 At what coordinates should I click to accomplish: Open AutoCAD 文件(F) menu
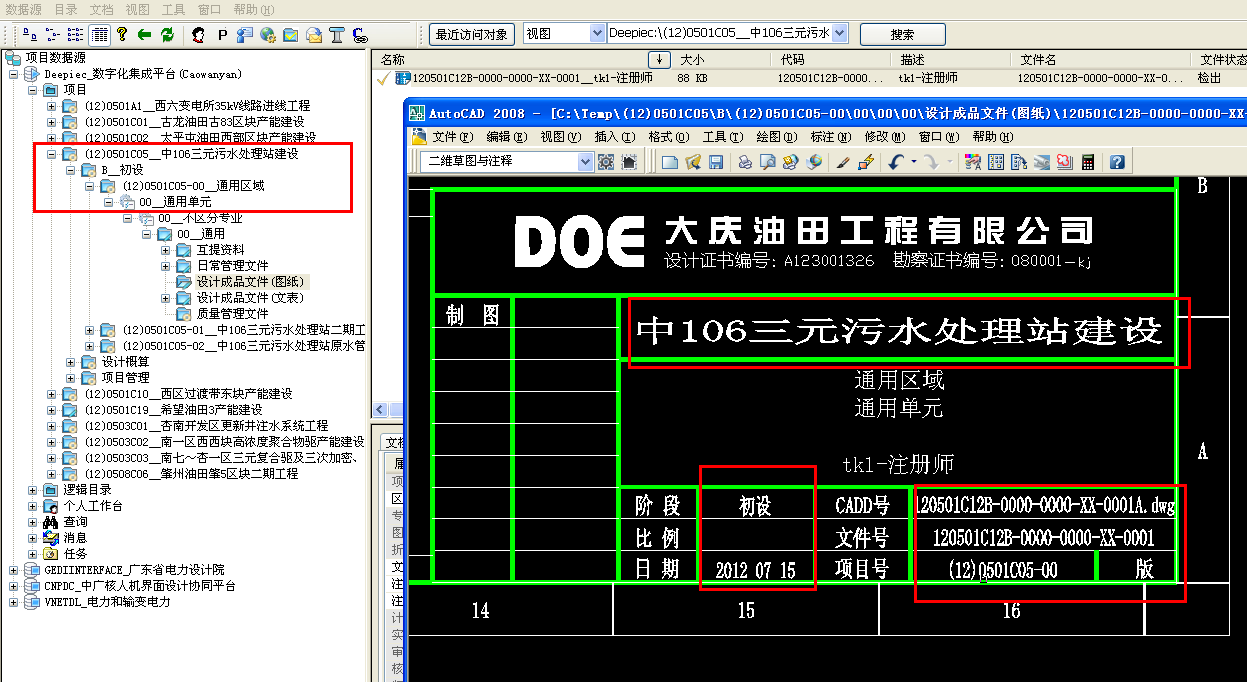tap(451, 137)
